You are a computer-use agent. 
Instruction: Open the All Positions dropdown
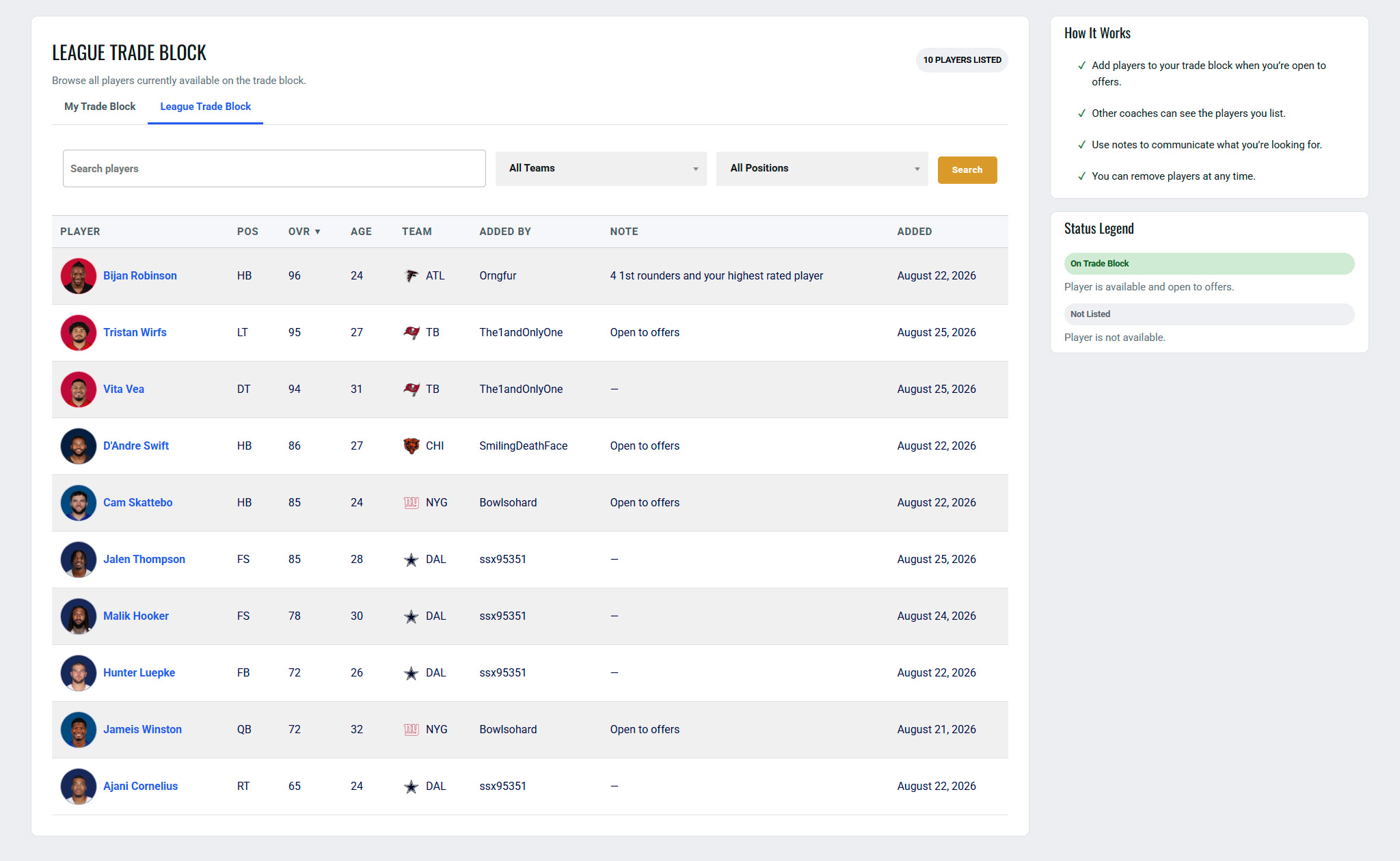click(x=822, y=169)
